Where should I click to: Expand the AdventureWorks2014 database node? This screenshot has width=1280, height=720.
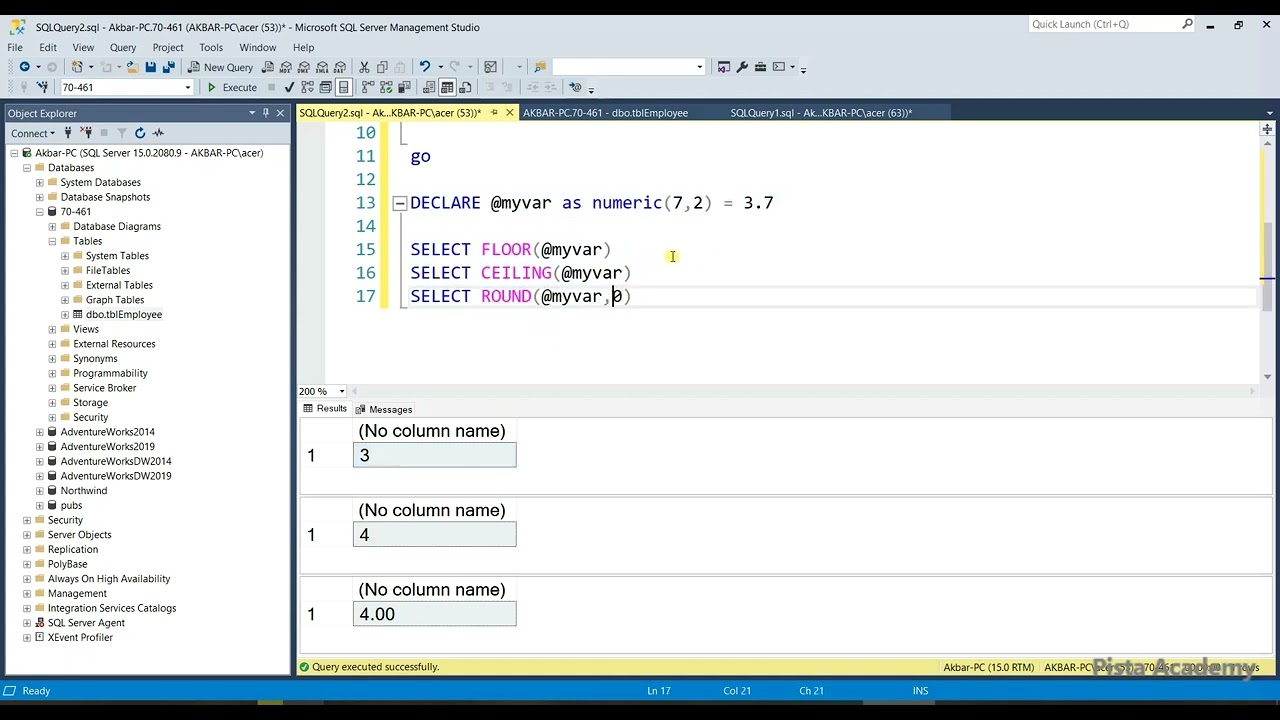click(x=40, y=432)
